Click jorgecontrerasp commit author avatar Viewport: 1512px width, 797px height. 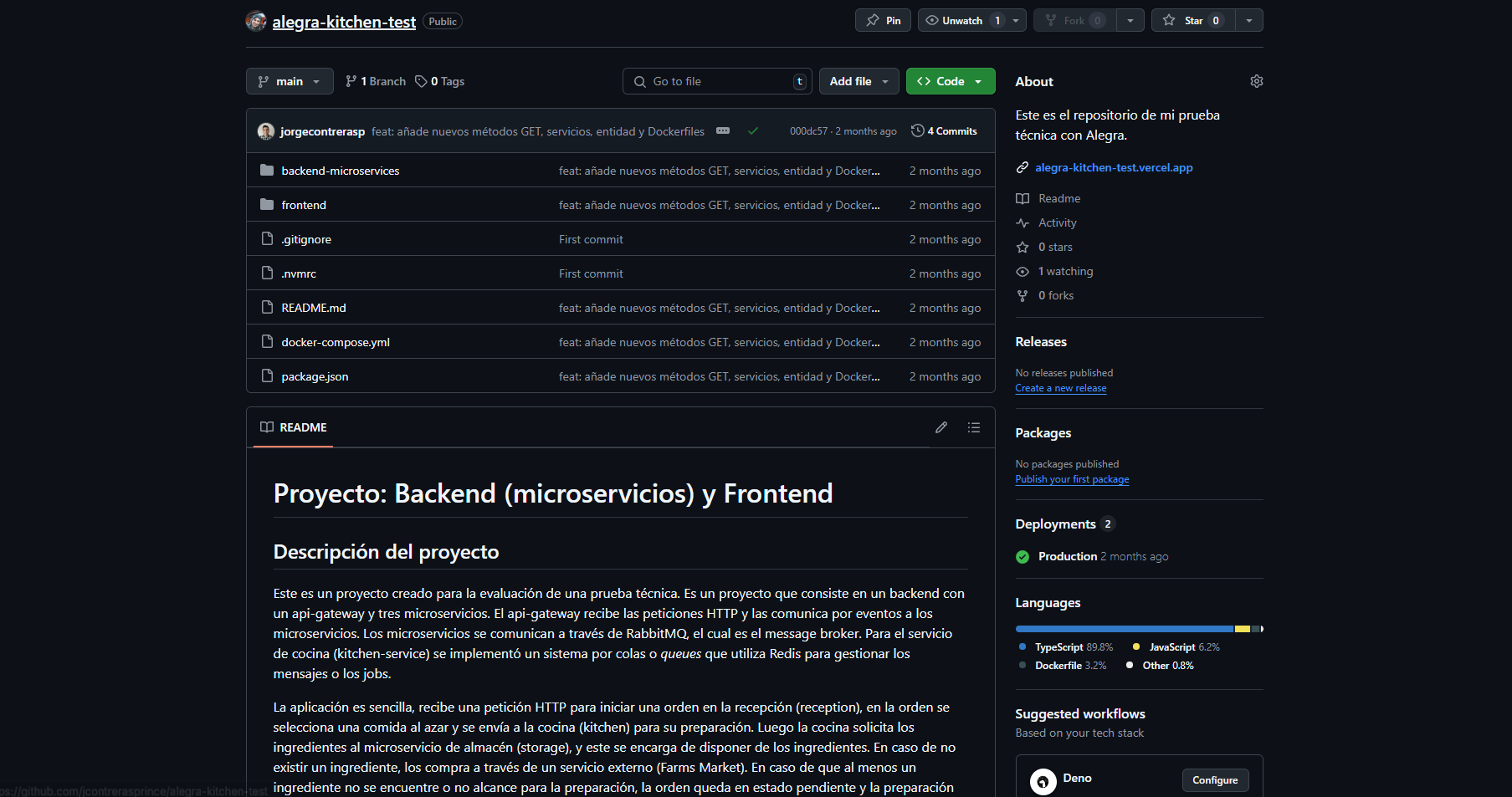tap(266, 131)
